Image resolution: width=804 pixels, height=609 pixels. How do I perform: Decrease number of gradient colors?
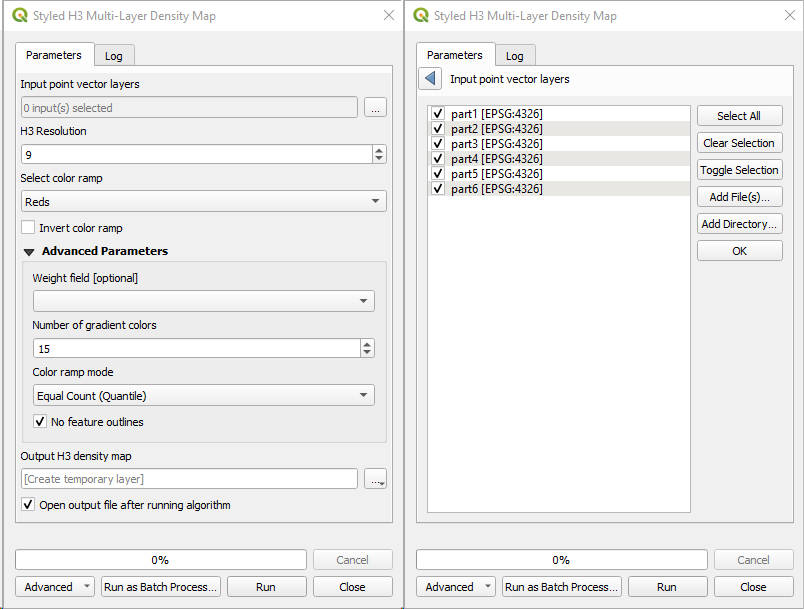[x=367, y=352]
